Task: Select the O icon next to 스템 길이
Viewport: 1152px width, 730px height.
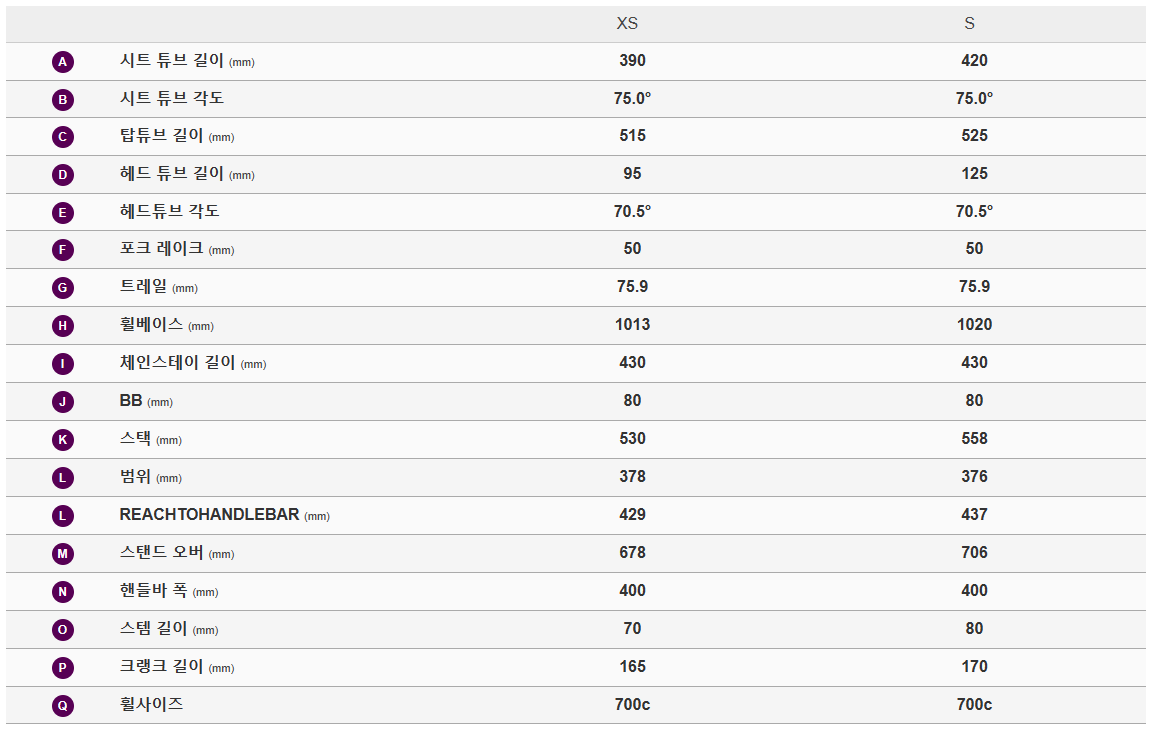Action: pyautogui.click(x=63, y=630)
